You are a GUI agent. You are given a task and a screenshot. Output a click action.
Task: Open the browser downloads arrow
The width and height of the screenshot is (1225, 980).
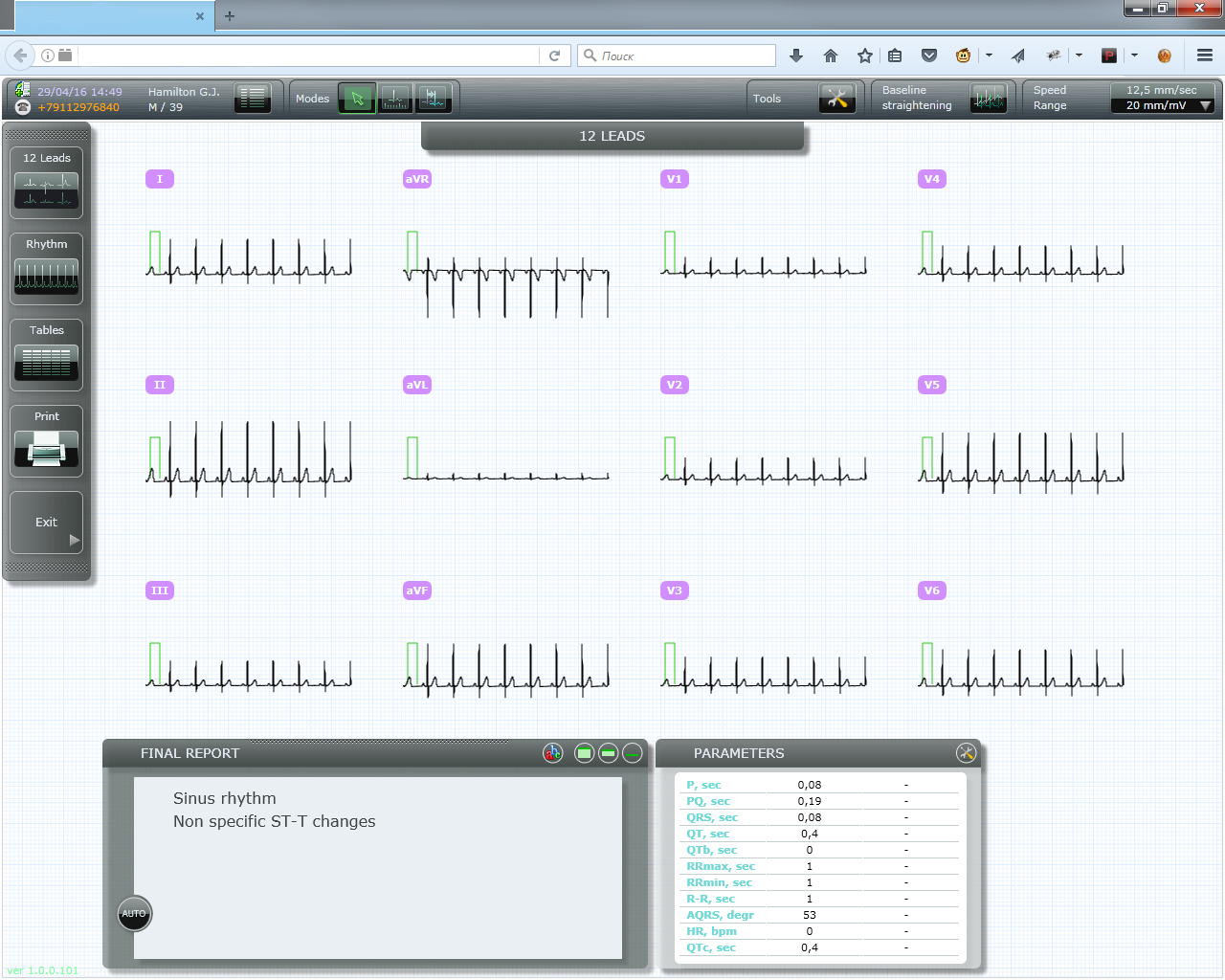(796, 56)
